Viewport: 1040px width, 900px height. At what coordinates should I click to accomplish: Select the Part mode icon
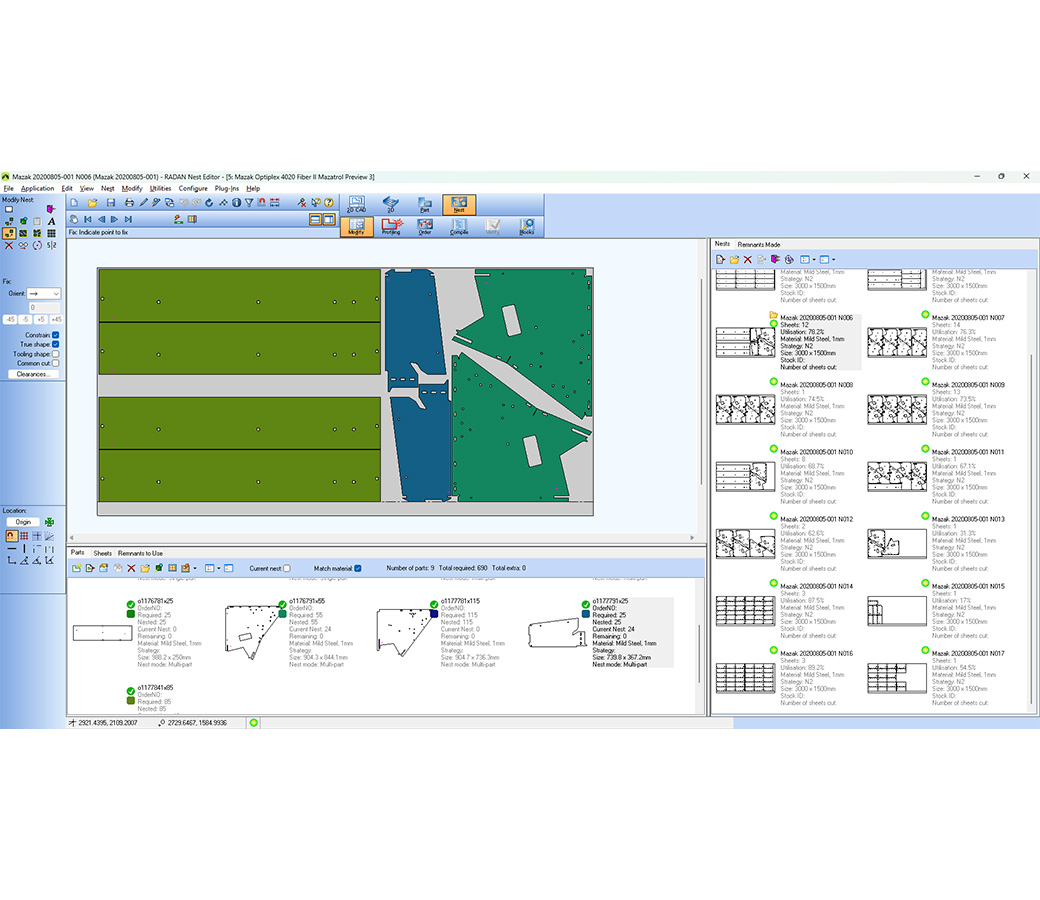click(425, 205)
